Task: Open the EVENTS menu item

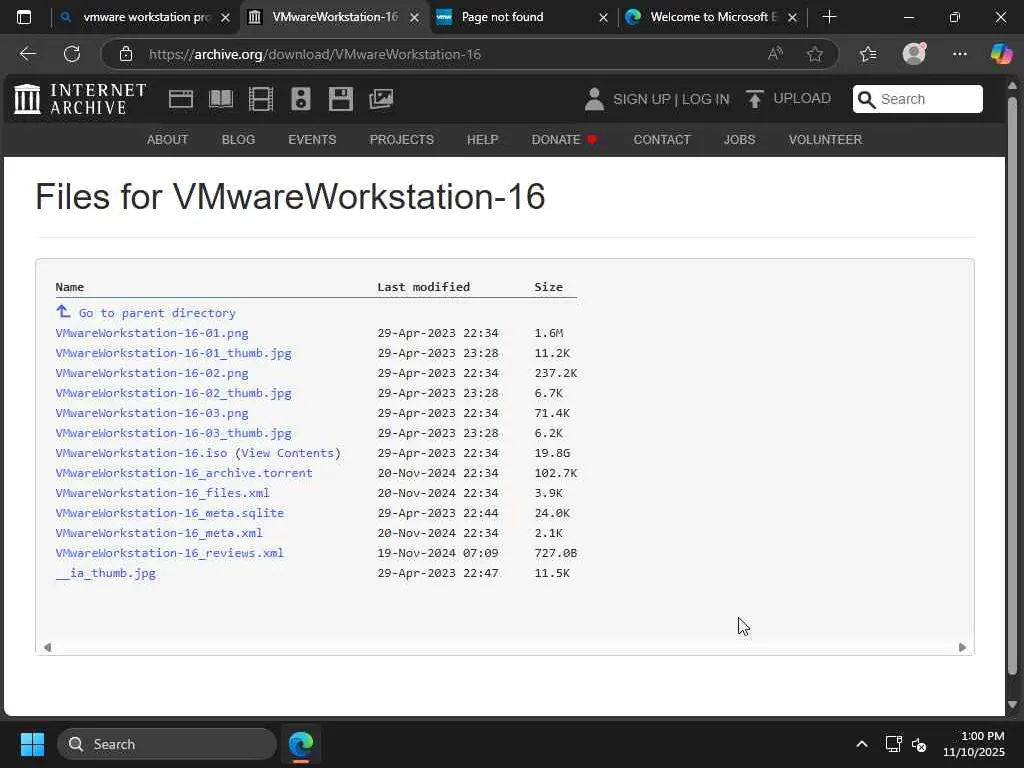Action: pos(312,140)
